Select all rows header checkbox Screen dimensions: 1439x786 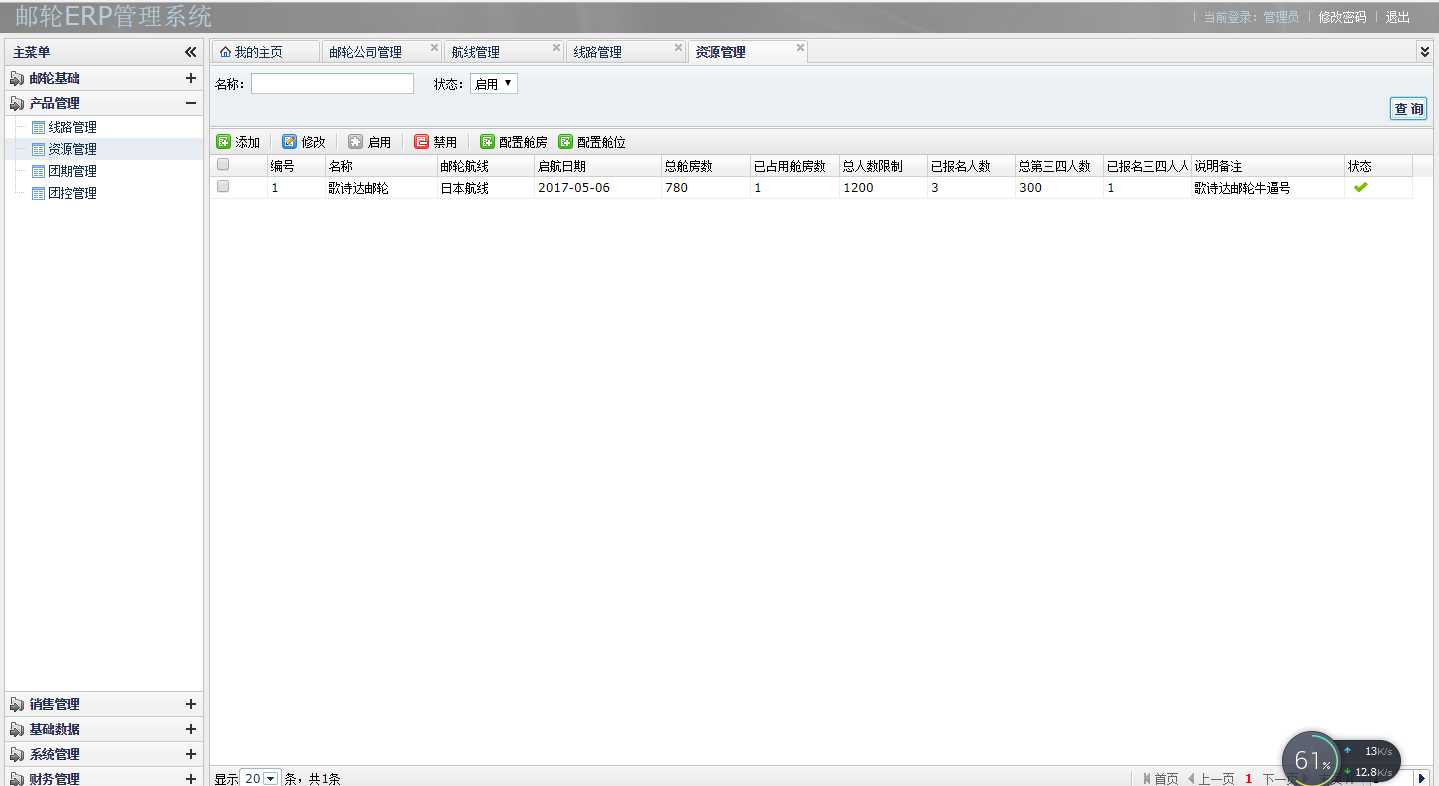click(223, 165)
